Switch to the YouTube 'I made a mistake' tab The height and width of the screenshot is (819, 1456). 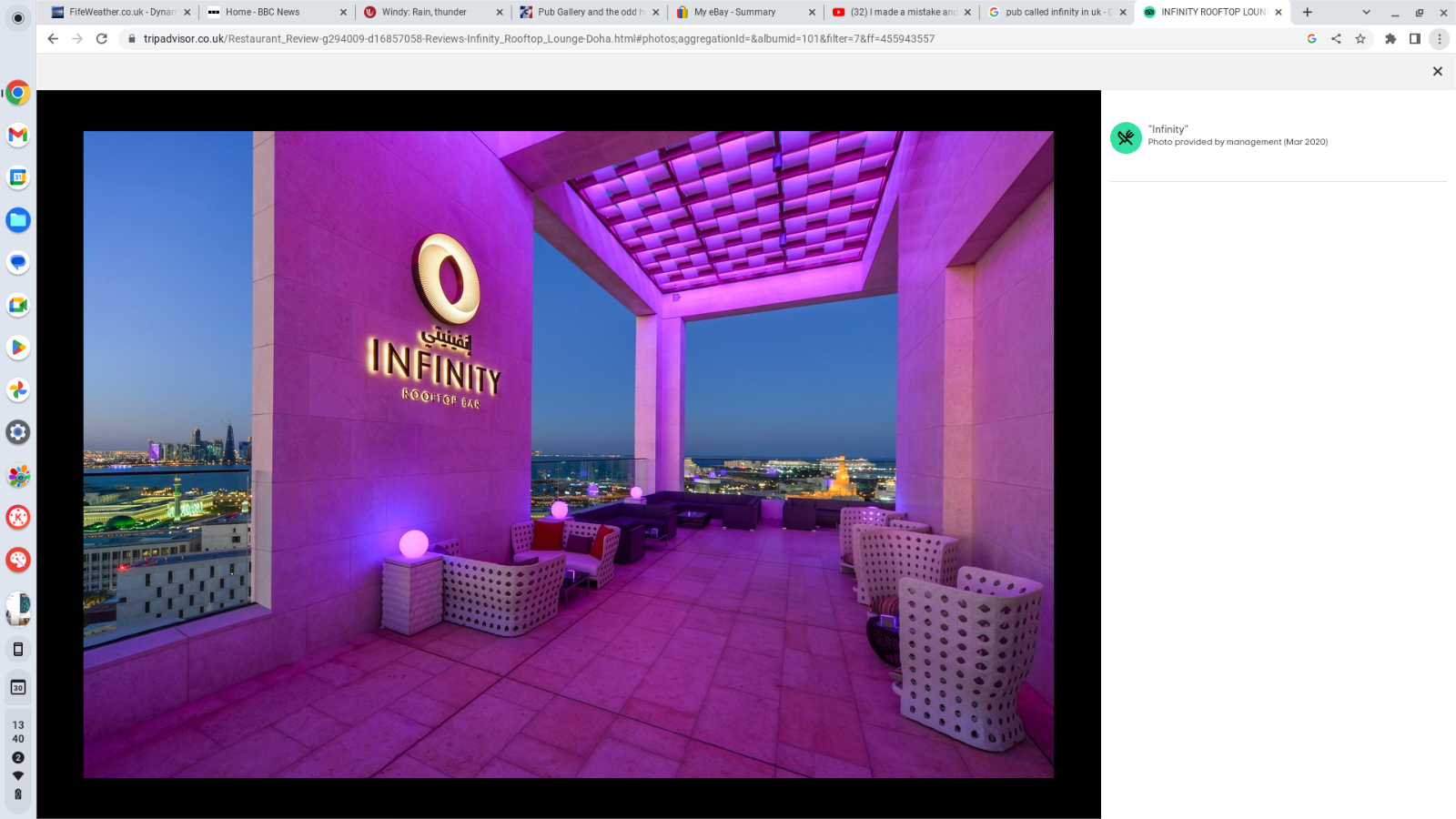(901, 12)
